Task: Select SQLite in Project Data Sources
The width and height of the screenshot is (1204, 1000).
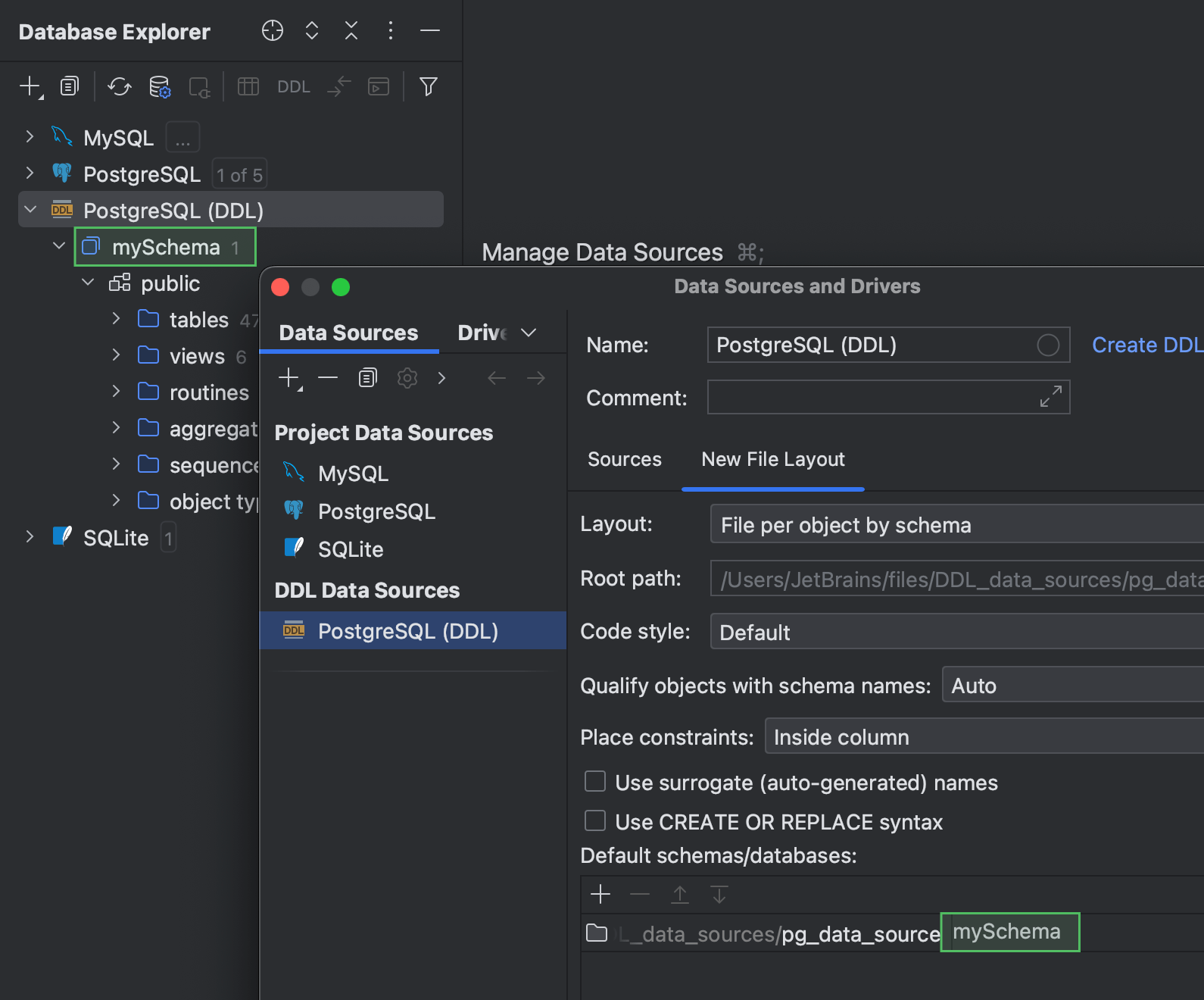Action: point(350,549)
